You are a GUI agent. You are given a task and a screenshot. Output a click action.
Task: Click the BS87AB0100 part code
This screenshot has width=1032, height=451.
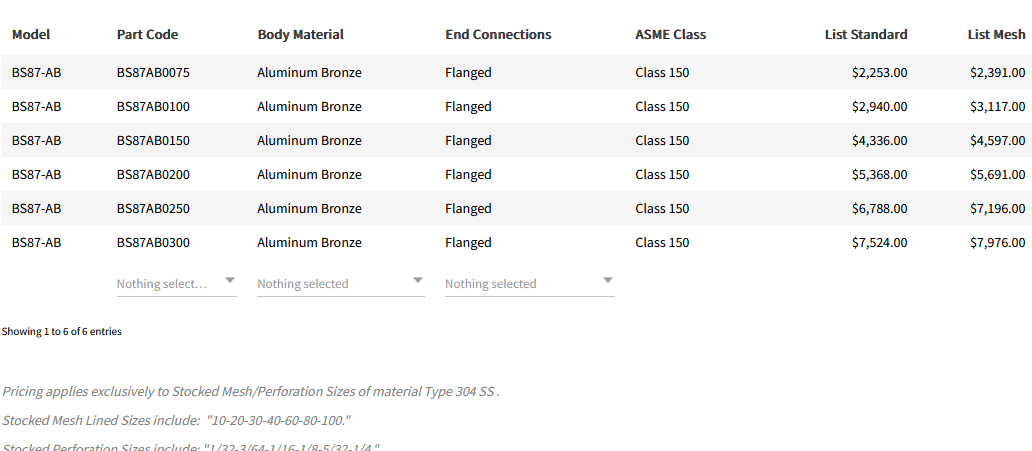[153, 106]
